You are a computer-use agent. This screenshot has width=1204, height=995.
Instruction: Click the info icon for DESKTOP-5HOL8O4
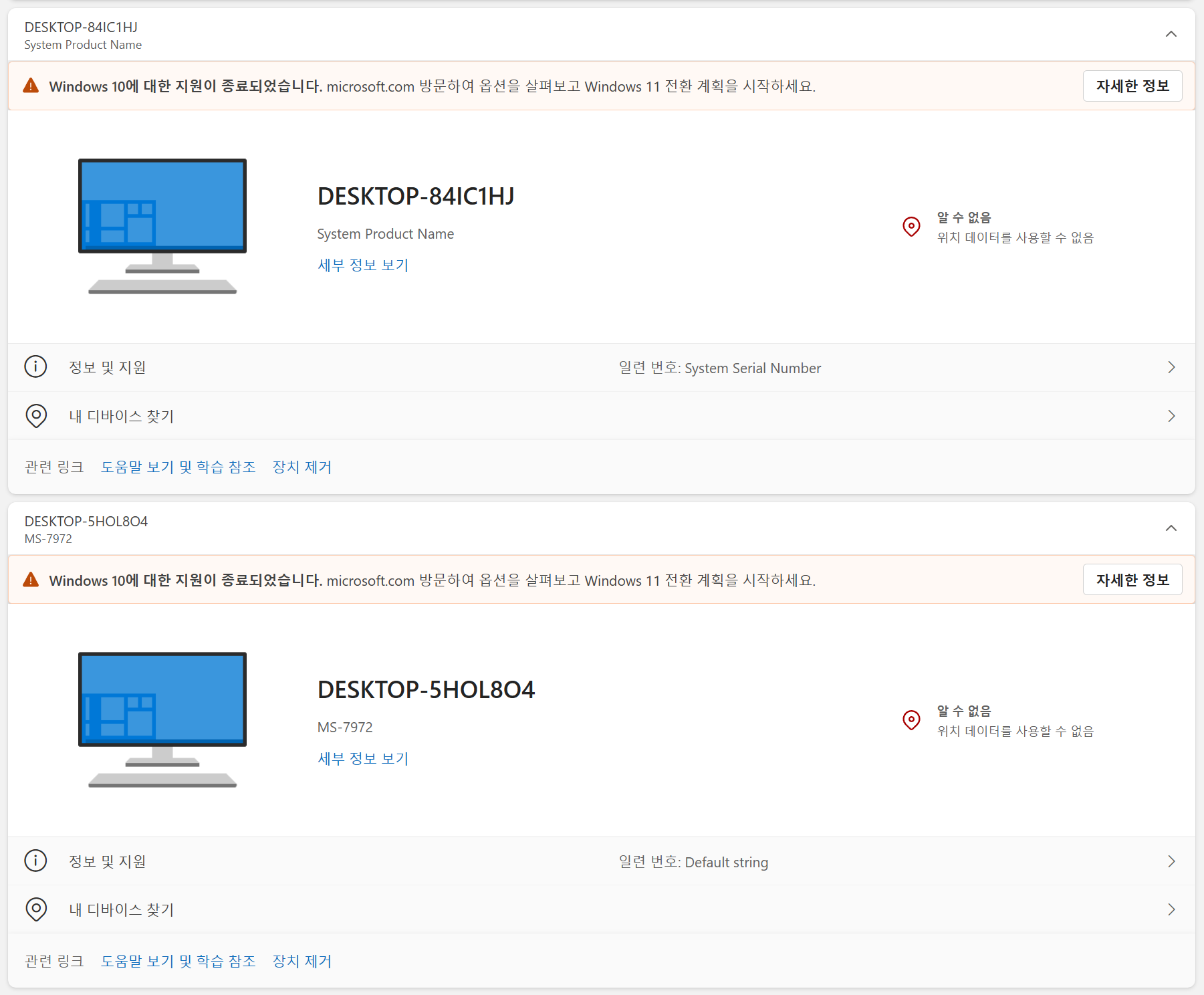pos(35,860)
